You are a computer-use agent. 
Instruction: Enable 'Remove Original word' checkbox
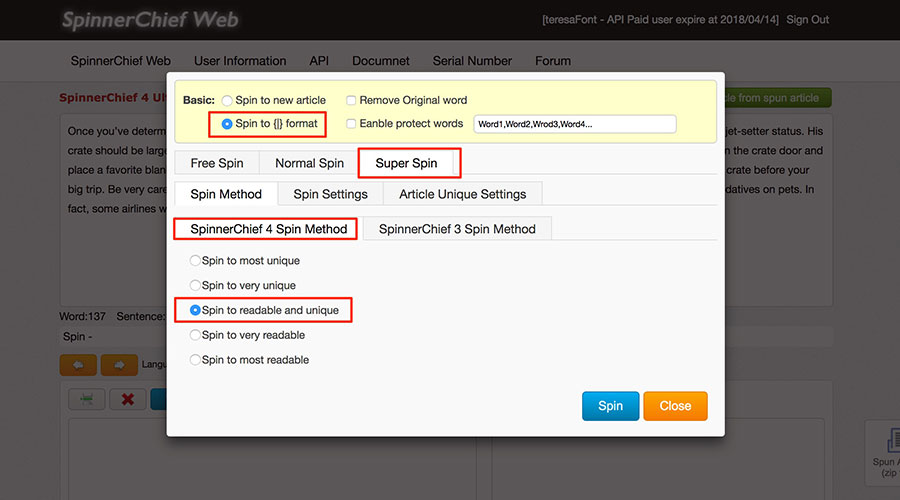coord(351,100)
